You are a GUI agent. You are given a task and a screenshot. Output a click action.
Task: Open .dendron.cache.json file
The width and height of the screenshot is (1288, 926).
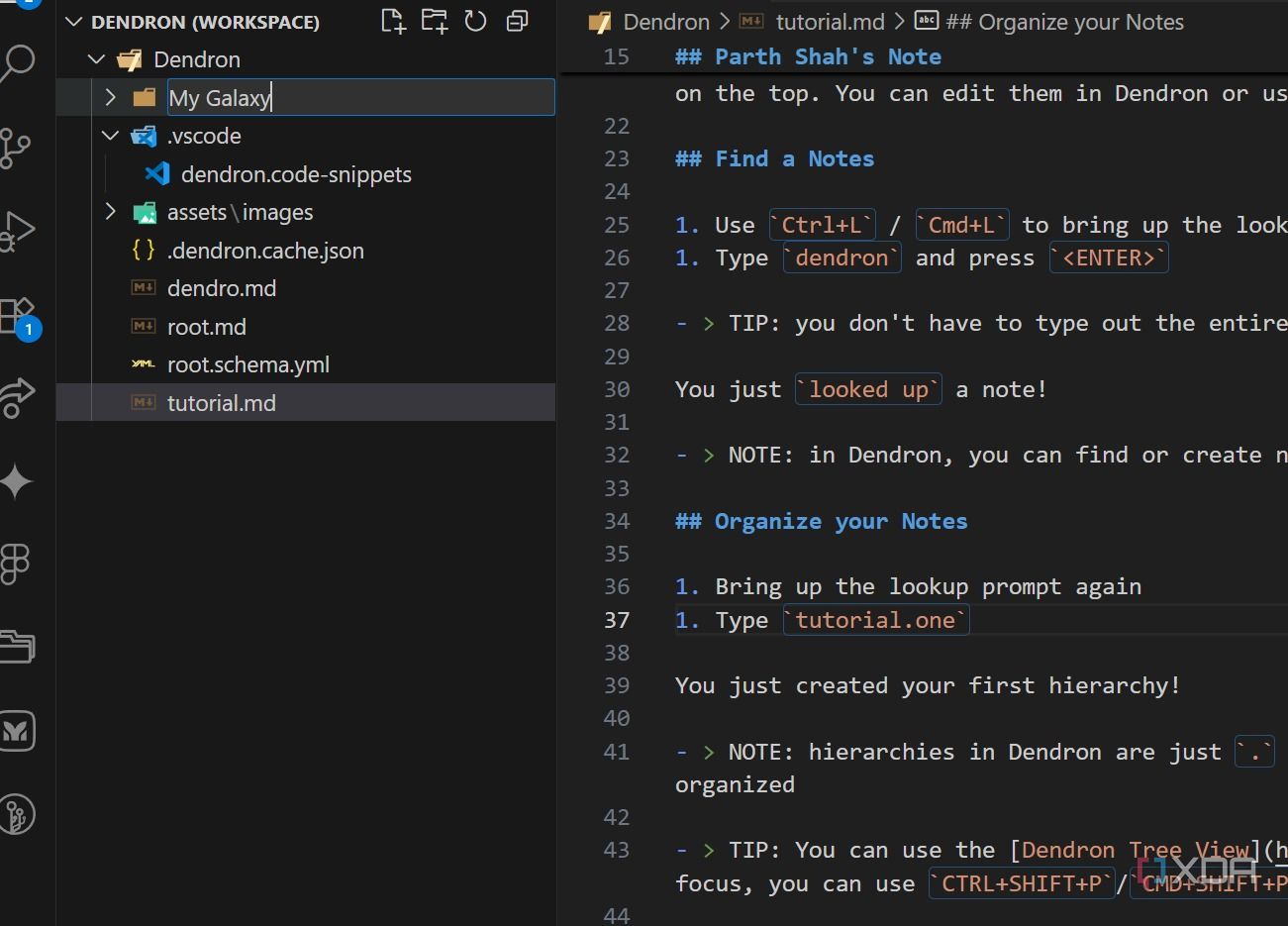coord(265,251)
